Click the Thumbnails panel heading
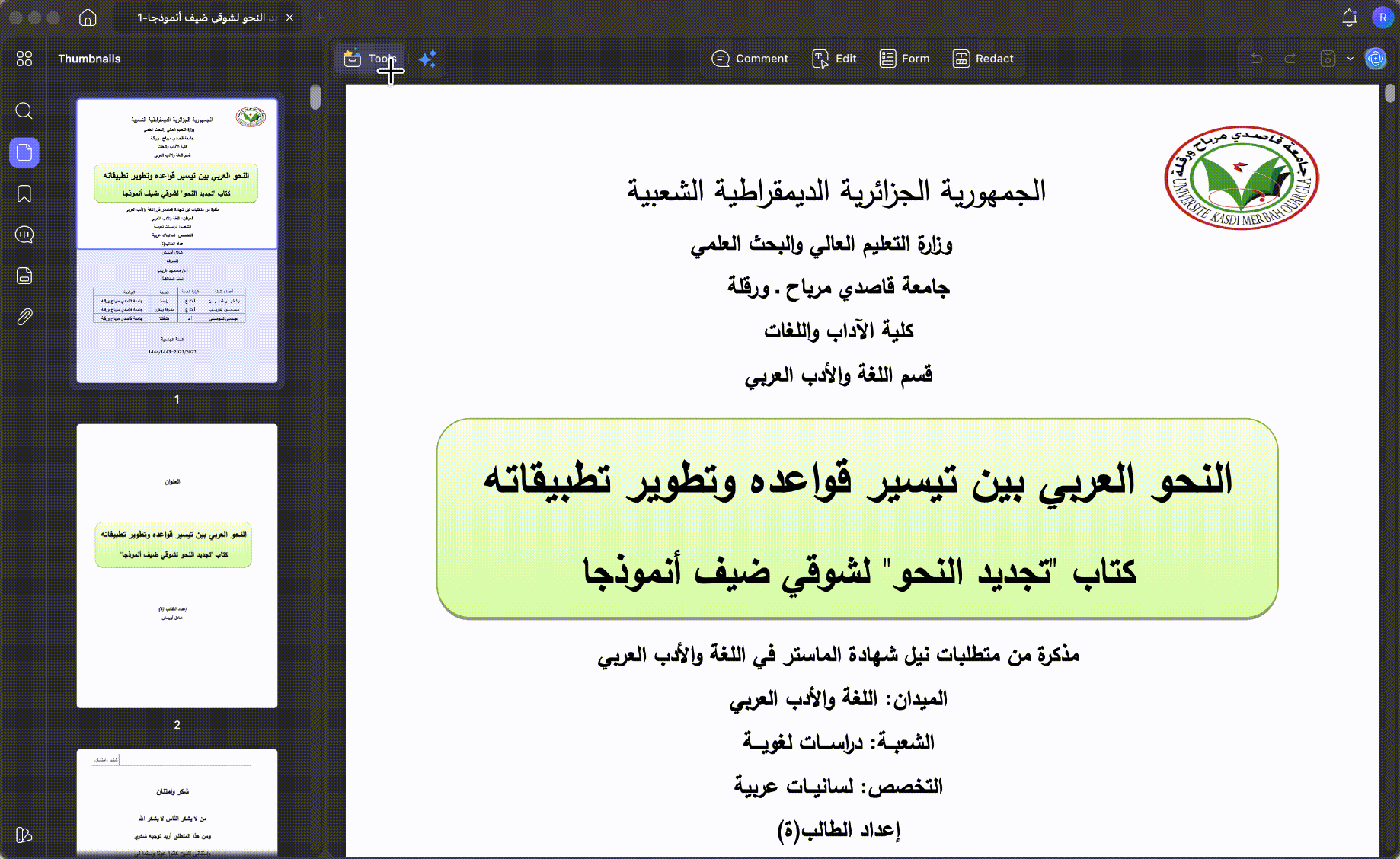This screenshot has height=859, width=1400. point(89,59)
